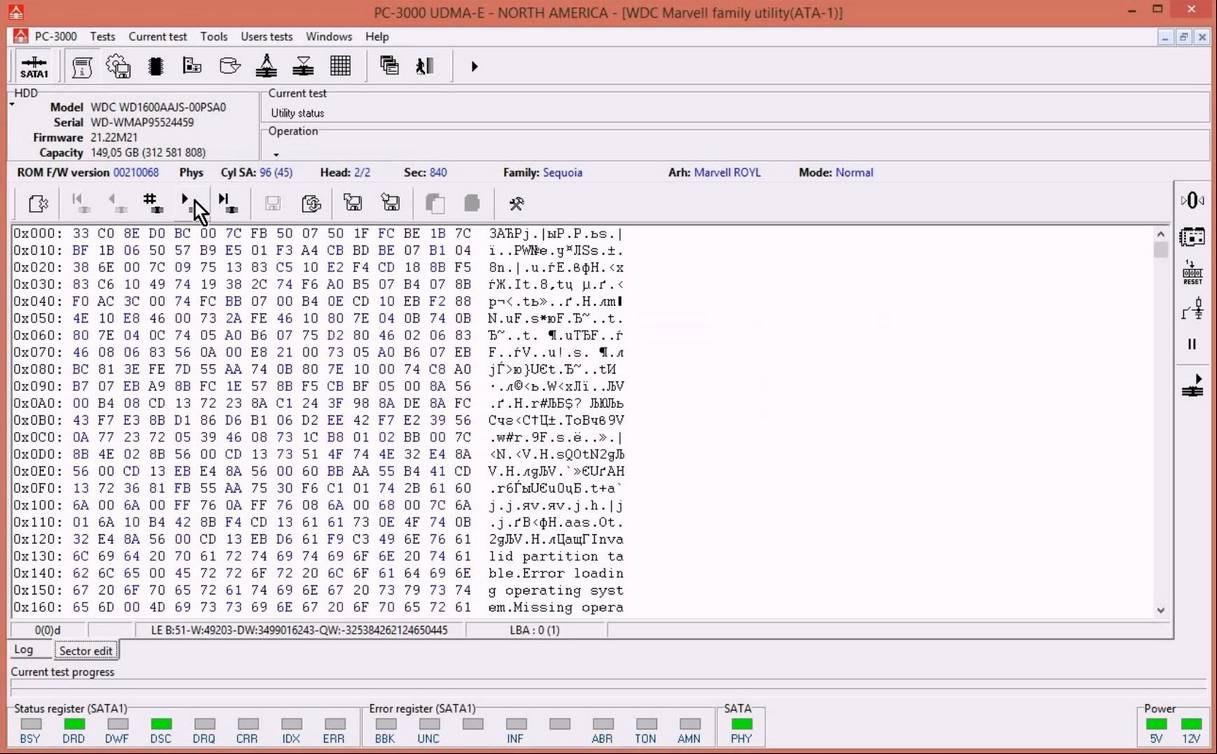Collapse the HDD info panel arrow
This screenshot has height=754, width=1217.
13,104
